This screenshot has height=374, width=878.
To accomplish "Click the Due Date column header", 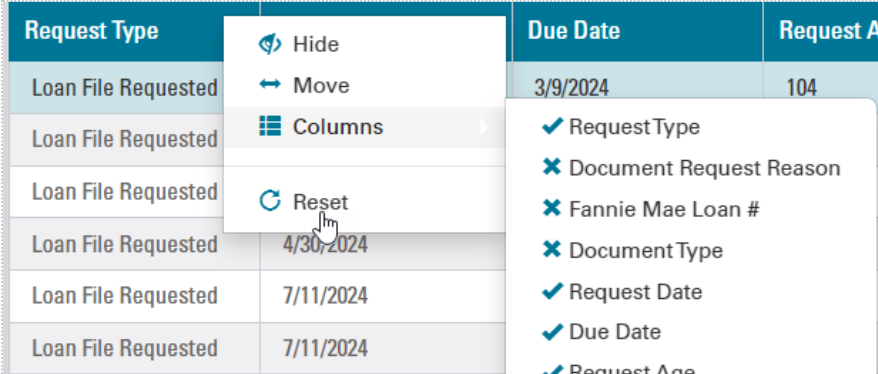I will [573, 31].
